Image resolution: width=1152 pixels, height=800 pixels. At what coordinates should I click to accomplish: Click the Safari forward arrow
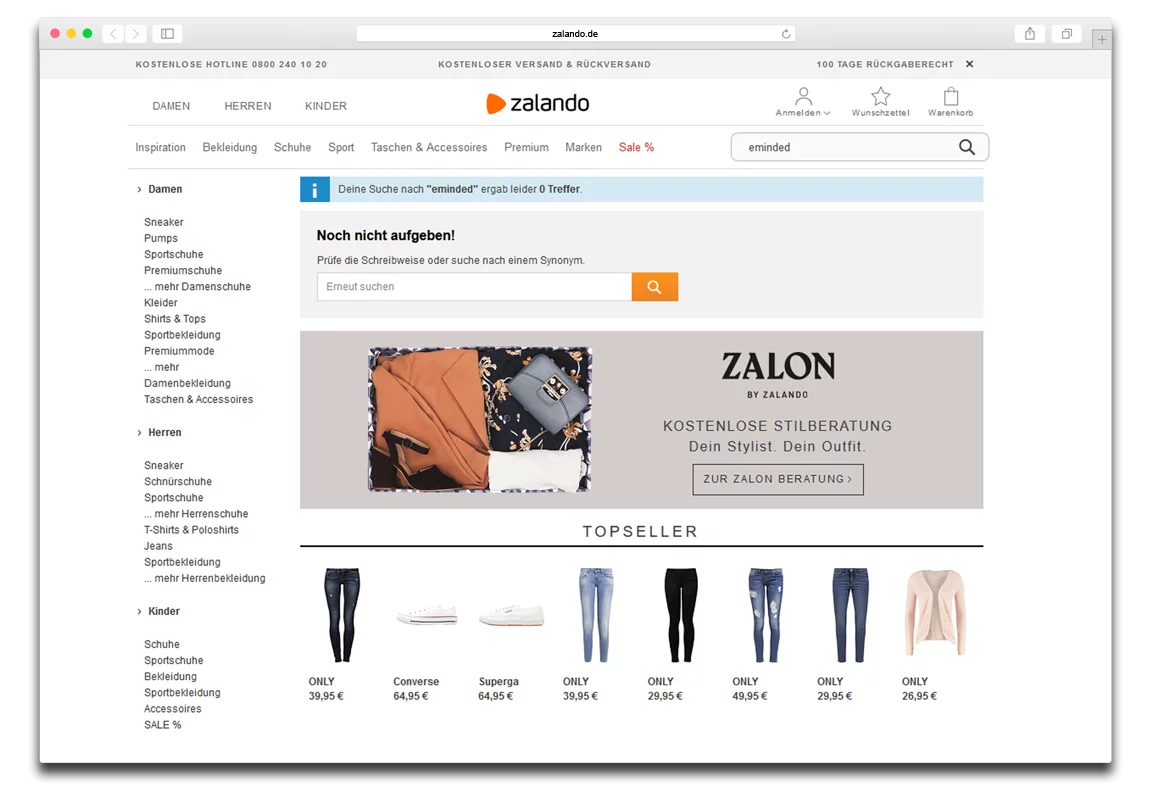click(x=135, y=34)
